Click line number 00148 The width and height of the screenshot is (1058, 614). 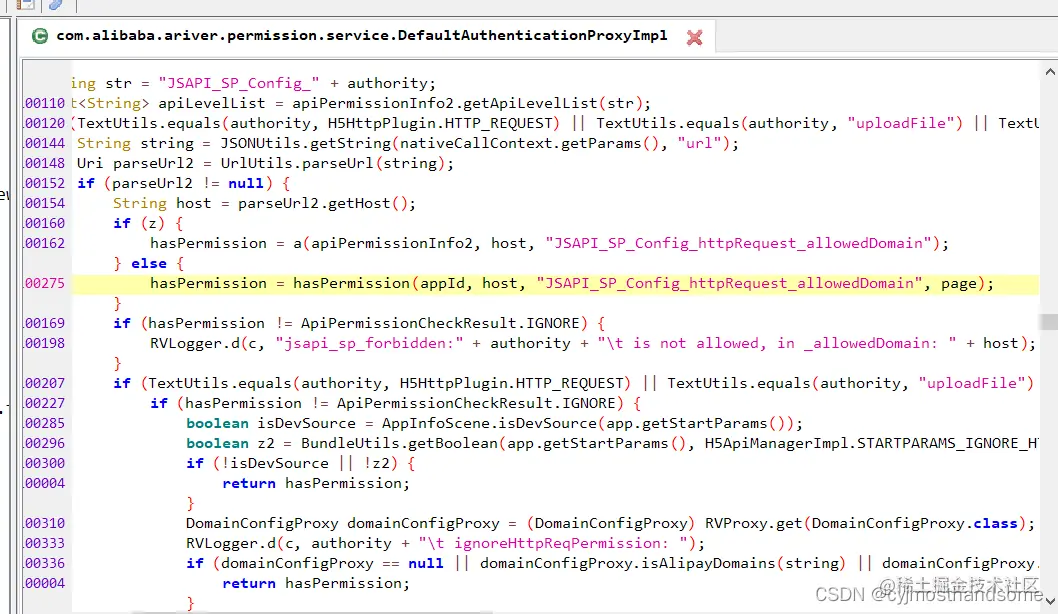(45, 163)
